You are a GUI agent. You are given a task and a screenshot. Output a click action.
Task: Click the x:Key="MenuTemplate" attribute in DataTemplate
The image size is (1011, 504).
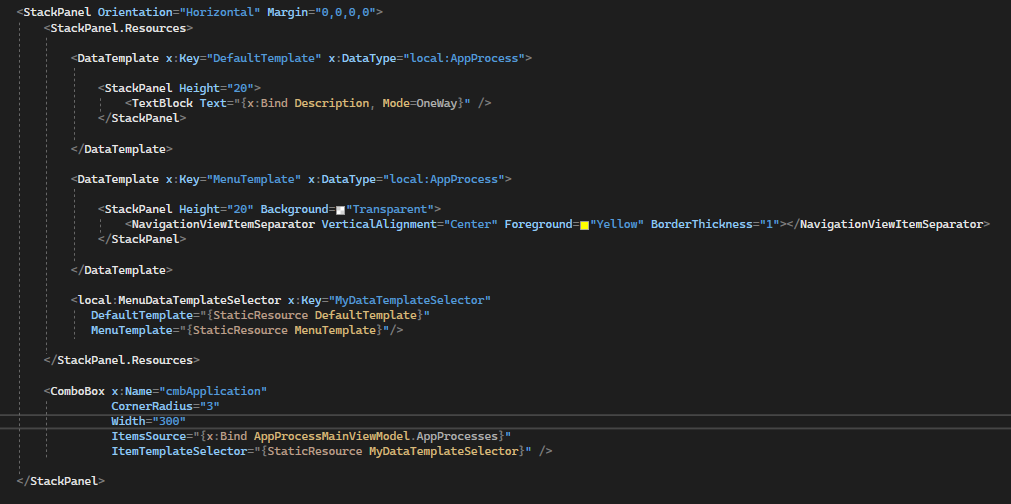[233, 179]
